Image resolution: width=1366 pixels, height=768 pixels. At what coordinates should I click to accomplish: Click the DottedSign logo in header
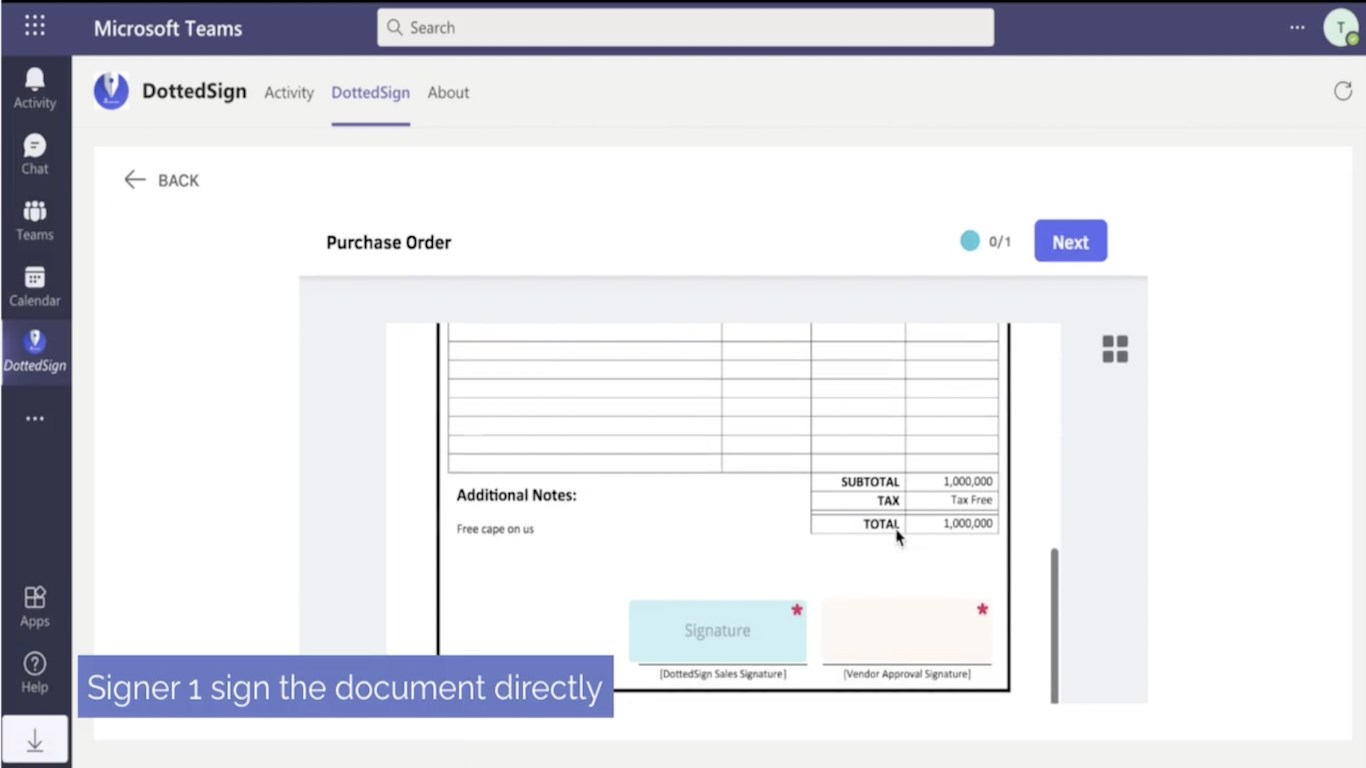click(111, 91)
